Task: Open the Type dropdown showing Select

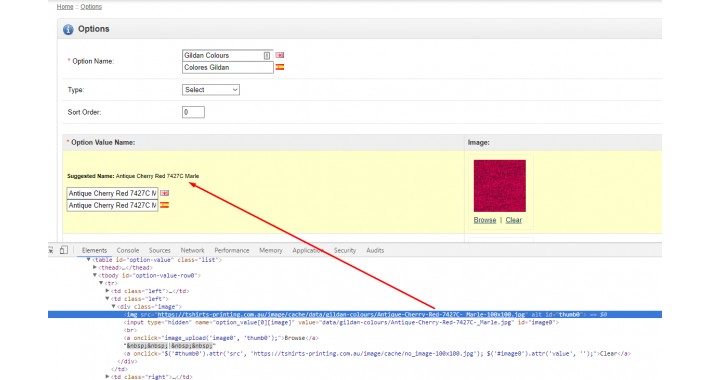Action: coord(211,90)
